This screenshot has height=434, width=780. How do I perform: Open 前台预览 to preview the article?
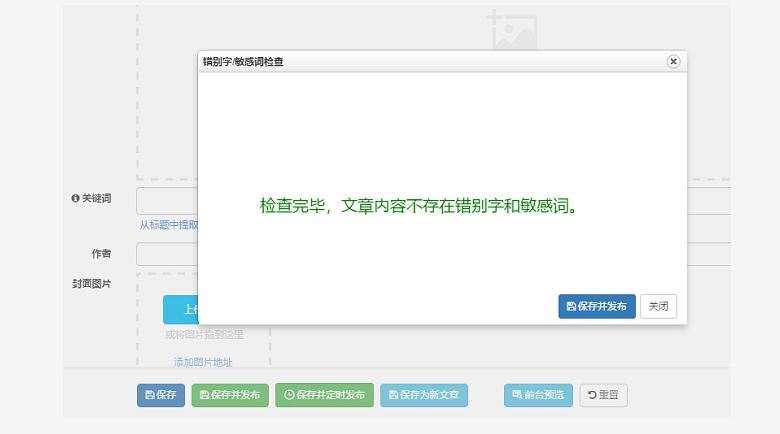pyautogui.click(x=538, y=395)
